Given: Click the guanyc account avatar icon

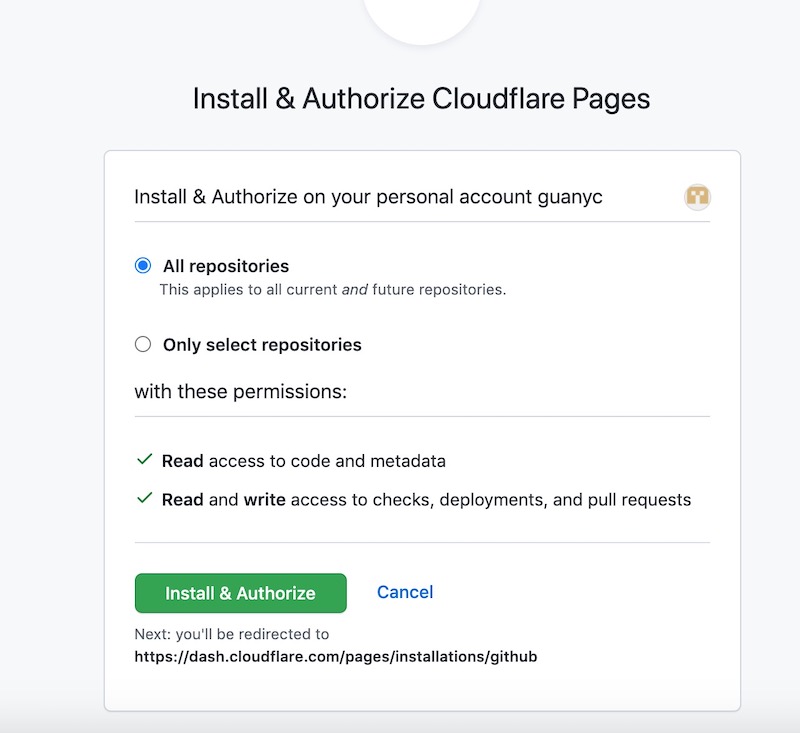Looking at the screenshot, I should [x=697, y=196].
